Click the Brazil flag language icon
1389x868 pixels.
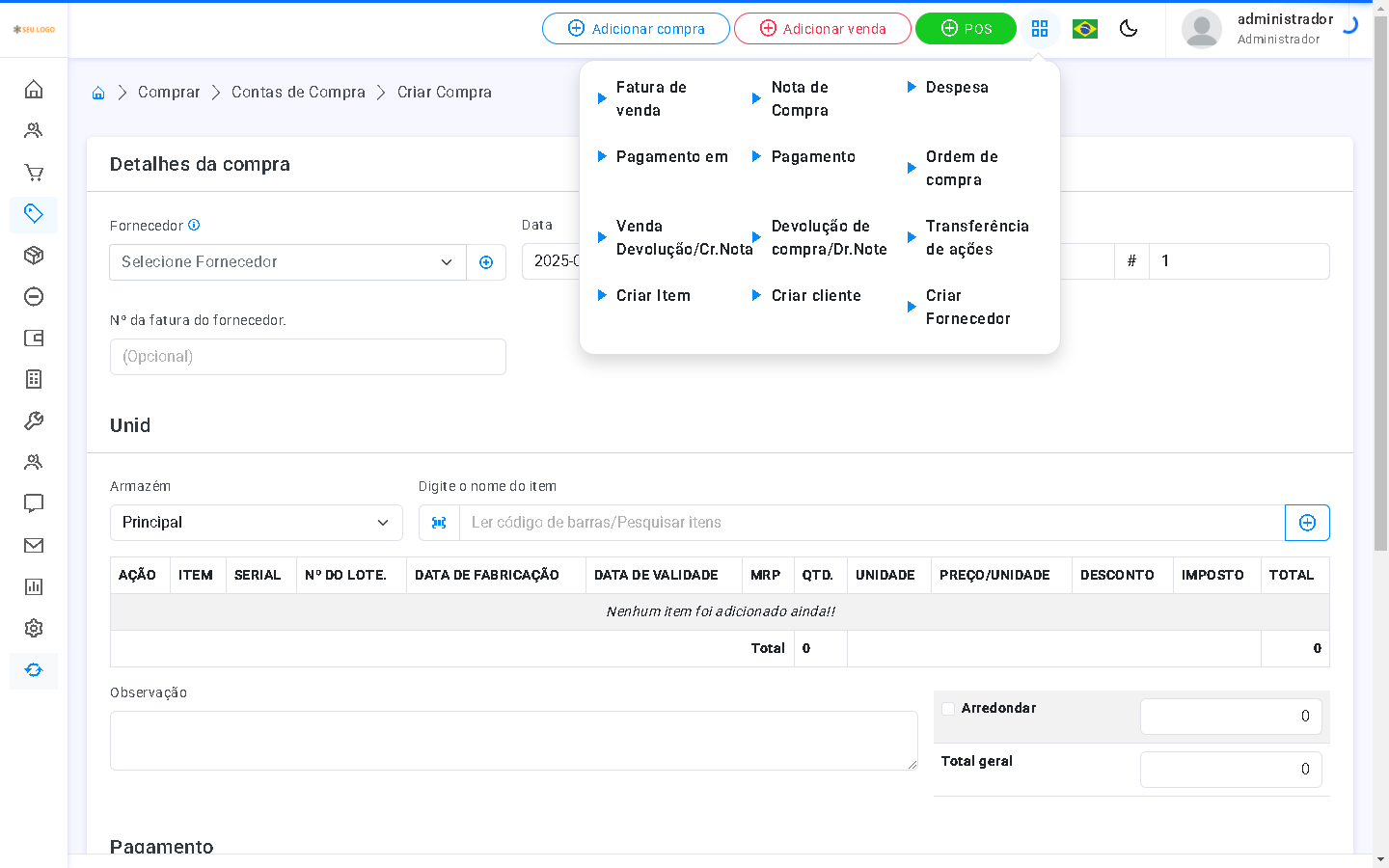pos(1085,29)
